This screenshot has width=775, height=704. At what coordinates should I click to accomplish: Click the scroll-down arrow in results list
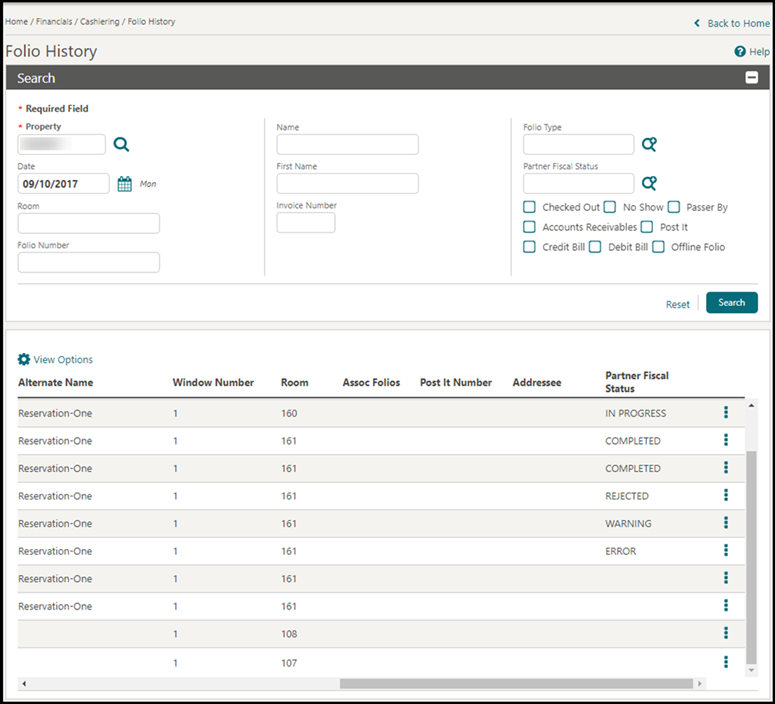[751, 670]
